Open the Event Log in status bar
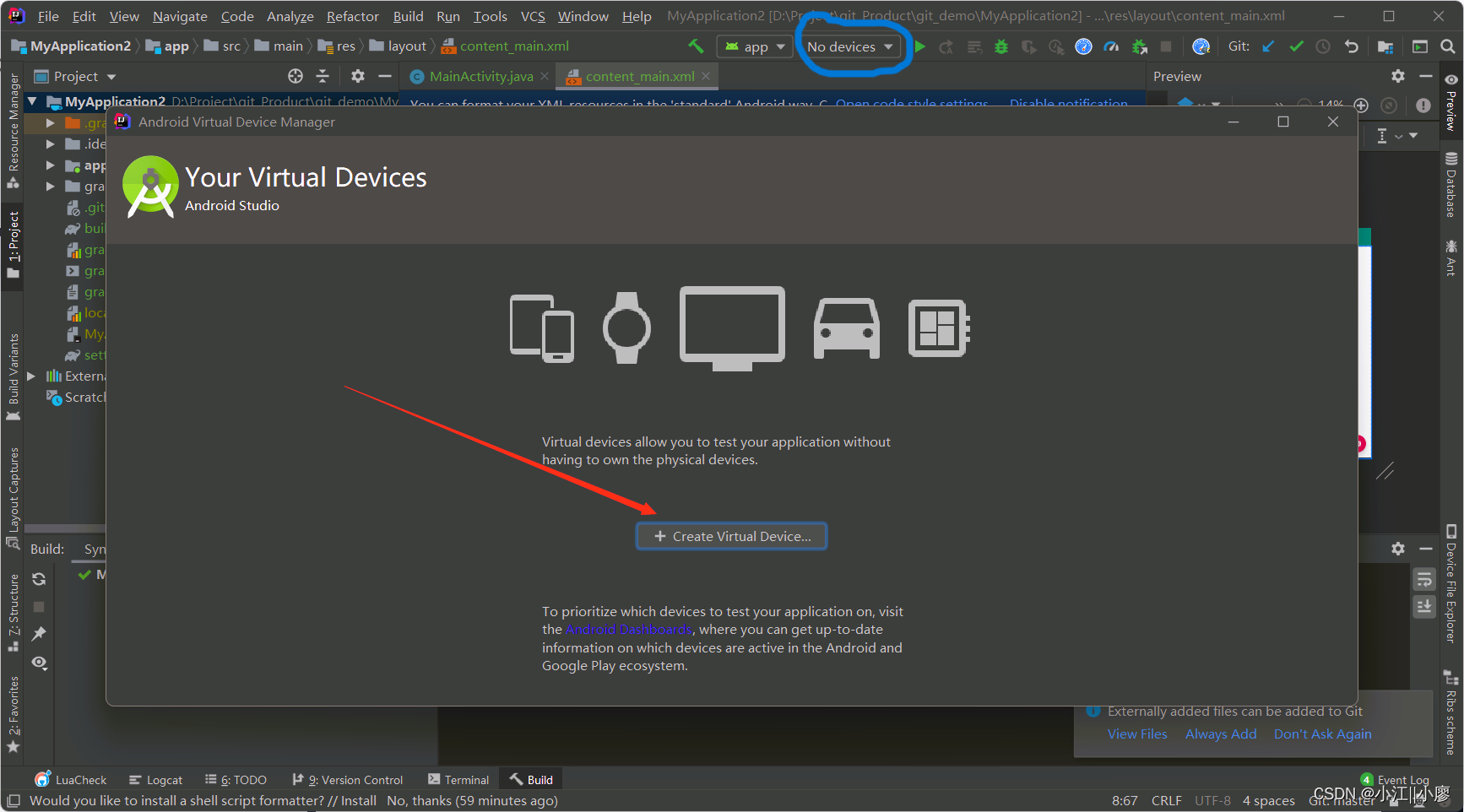The width and height of the screenshot is (1464, 812). click(x=1395, y=779)
